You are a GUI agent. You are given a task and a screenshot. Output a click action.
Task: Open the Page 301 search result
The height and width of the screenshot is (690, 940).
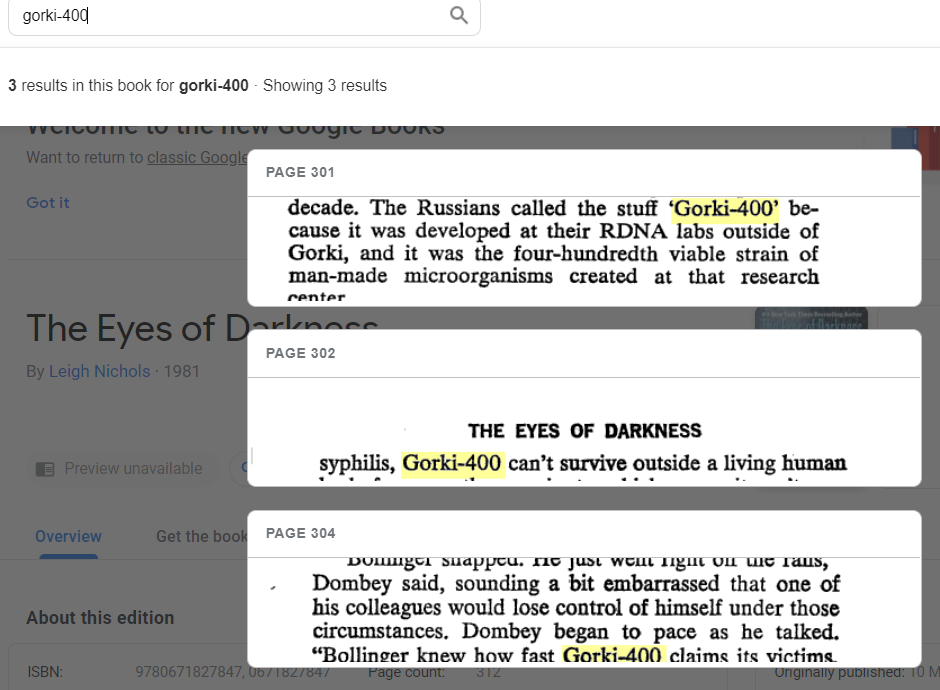pyautogui.click(x=584, y=228)
